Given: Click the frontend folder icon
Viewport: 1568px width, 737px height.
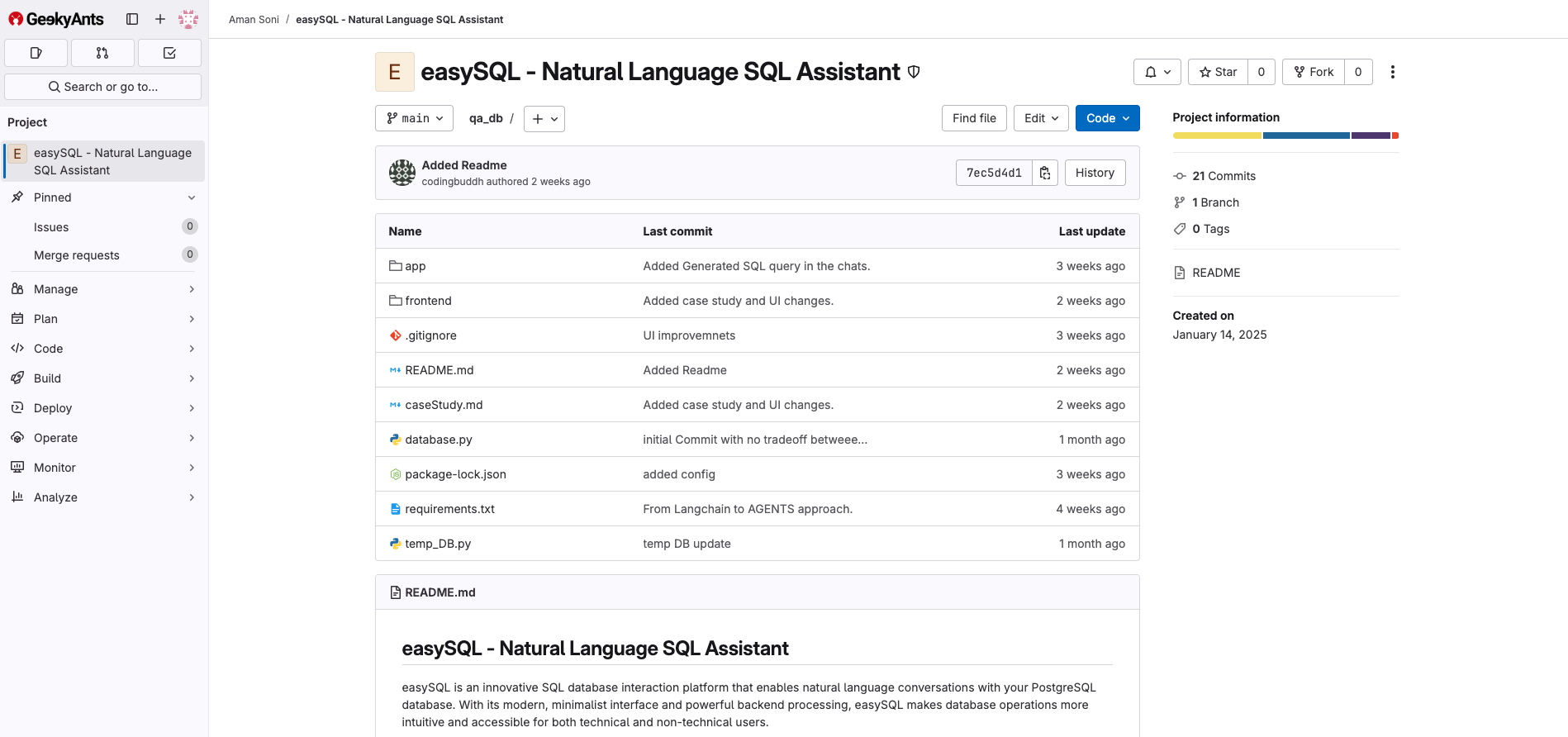Looking at the screenshot, I should [x=396, y=301].
